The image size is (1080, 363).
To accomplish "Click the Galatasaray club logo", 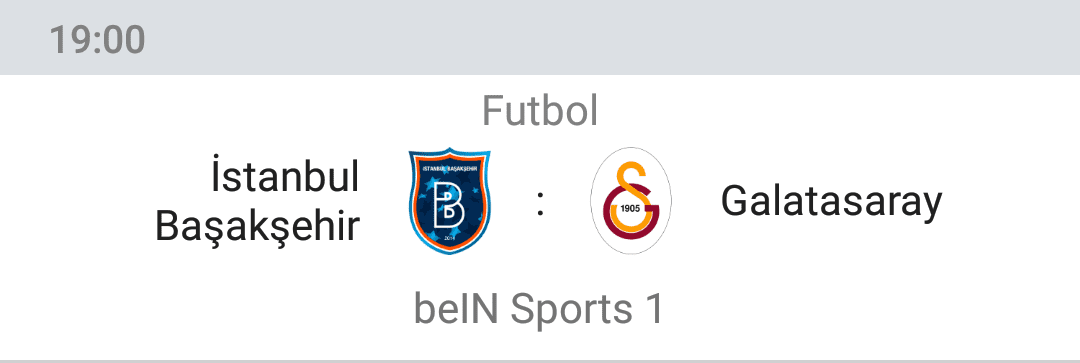I will click(630, 200).
